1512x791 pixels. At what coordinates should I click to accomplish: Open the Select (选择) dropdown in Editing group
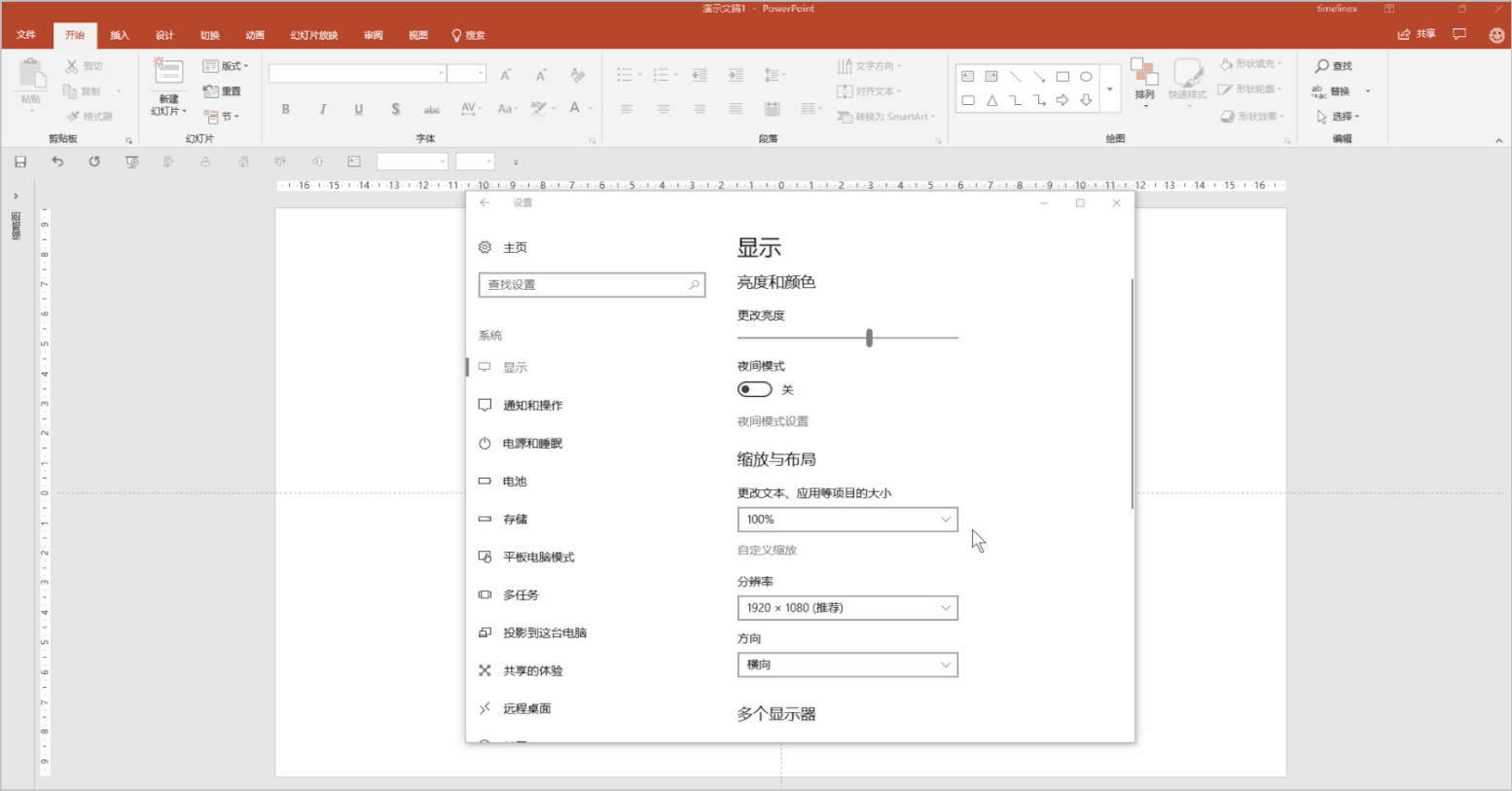click(x=1338, y=116)
